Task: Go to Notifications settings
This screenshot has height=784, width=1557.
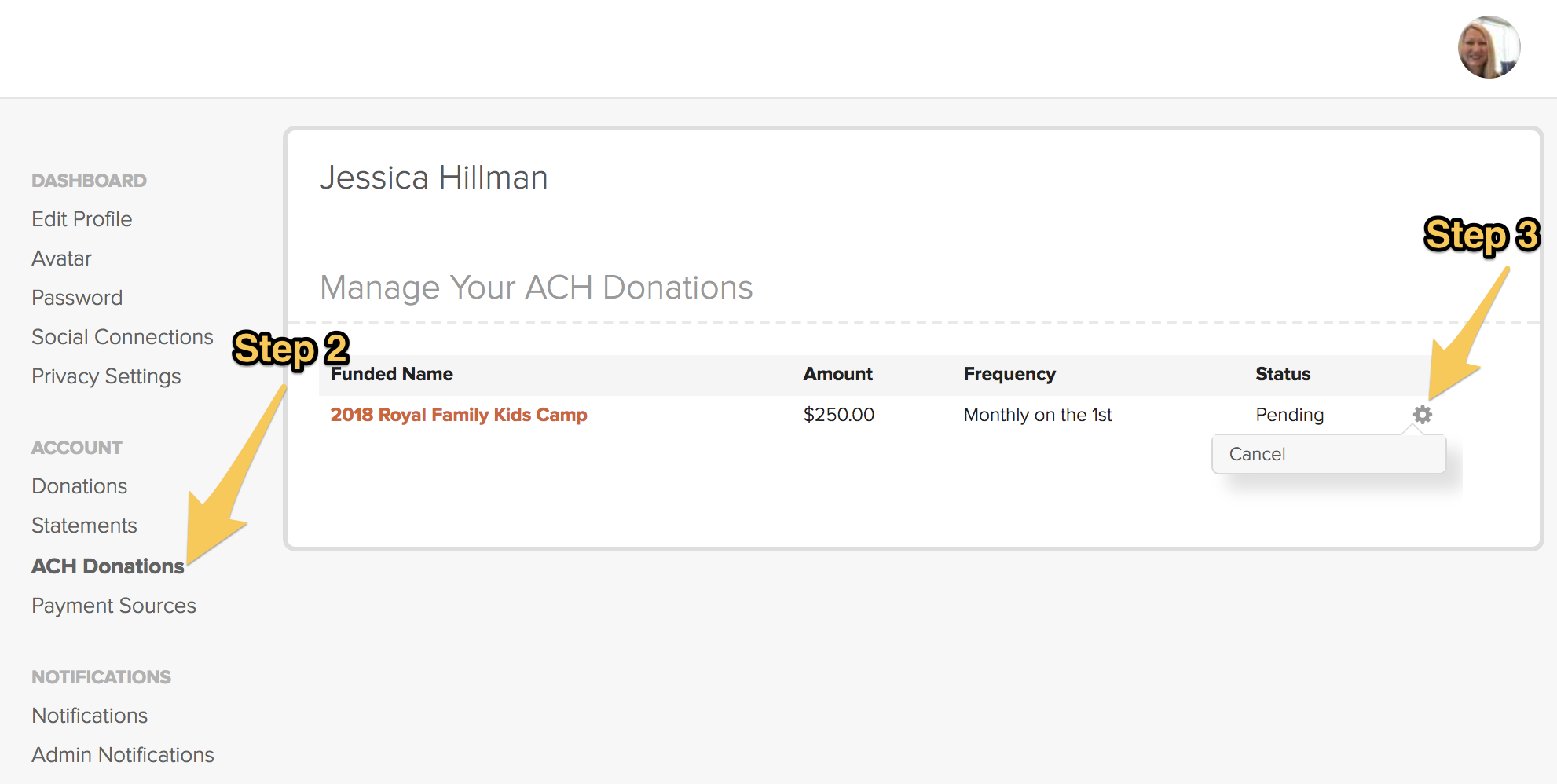Action: [90, 716]
